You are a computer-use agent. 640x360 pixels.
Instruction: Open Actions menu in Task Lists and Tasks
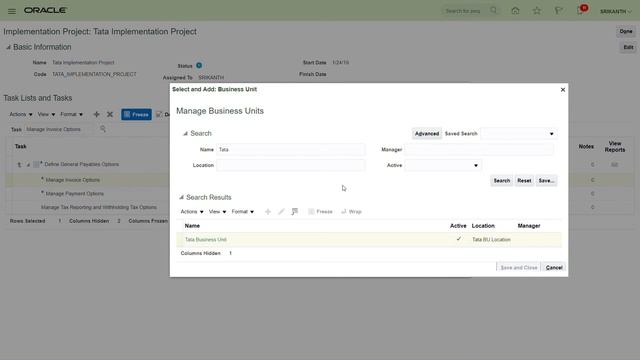pyautogui.click(x=21, y=114)
